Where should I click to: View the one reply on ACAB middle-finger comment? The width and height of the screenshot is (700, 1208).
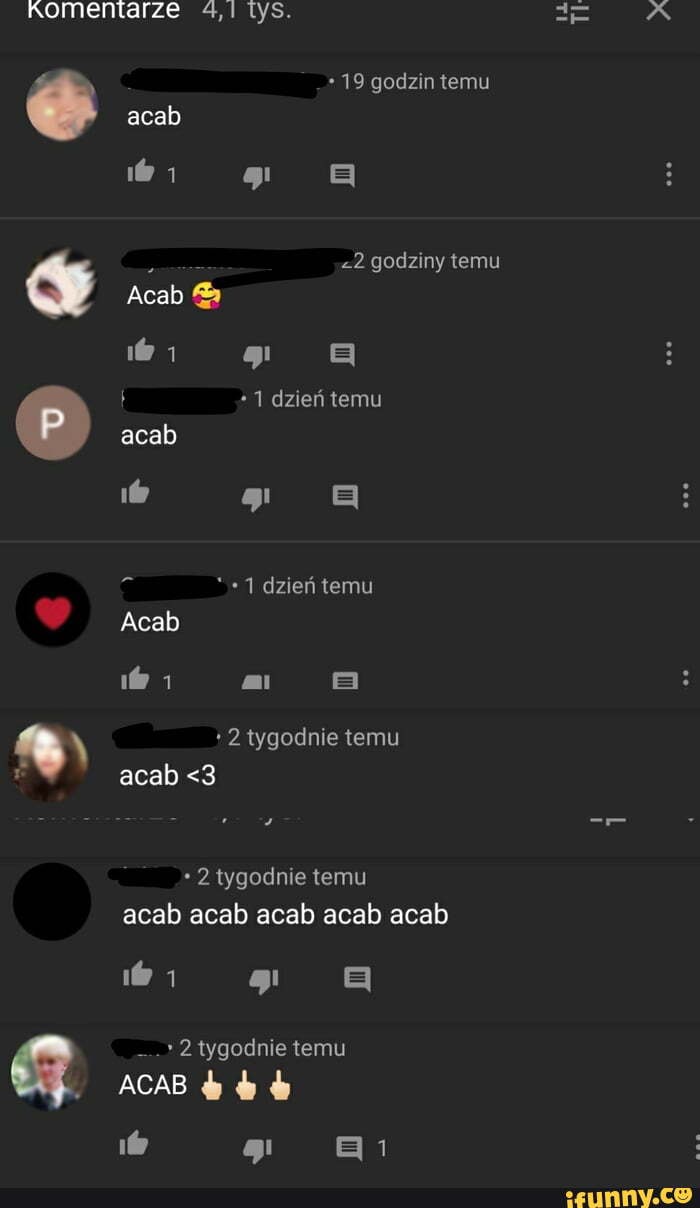point(362,1149)
